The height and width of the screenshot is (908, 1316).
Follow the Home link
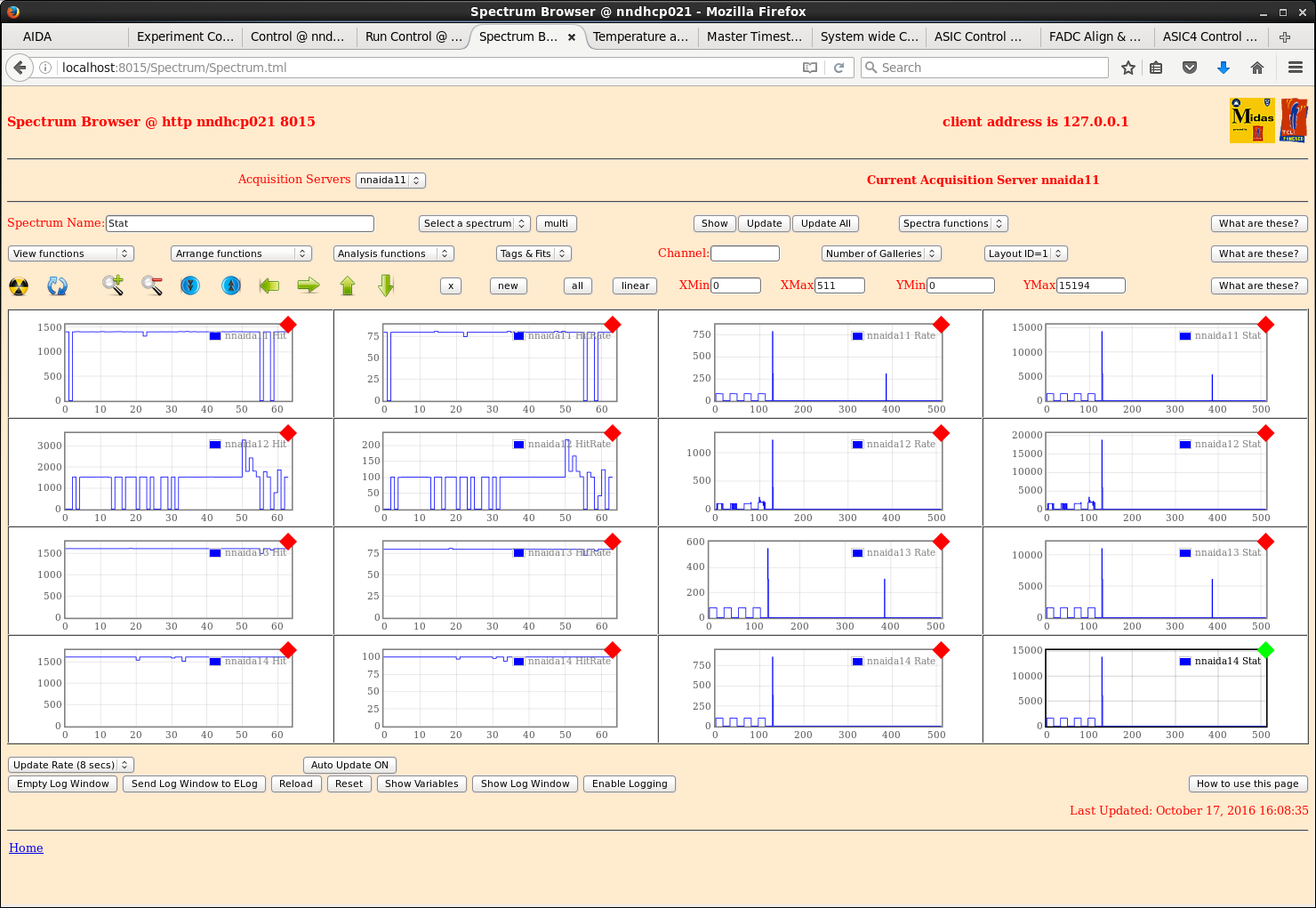coord(26,848)
